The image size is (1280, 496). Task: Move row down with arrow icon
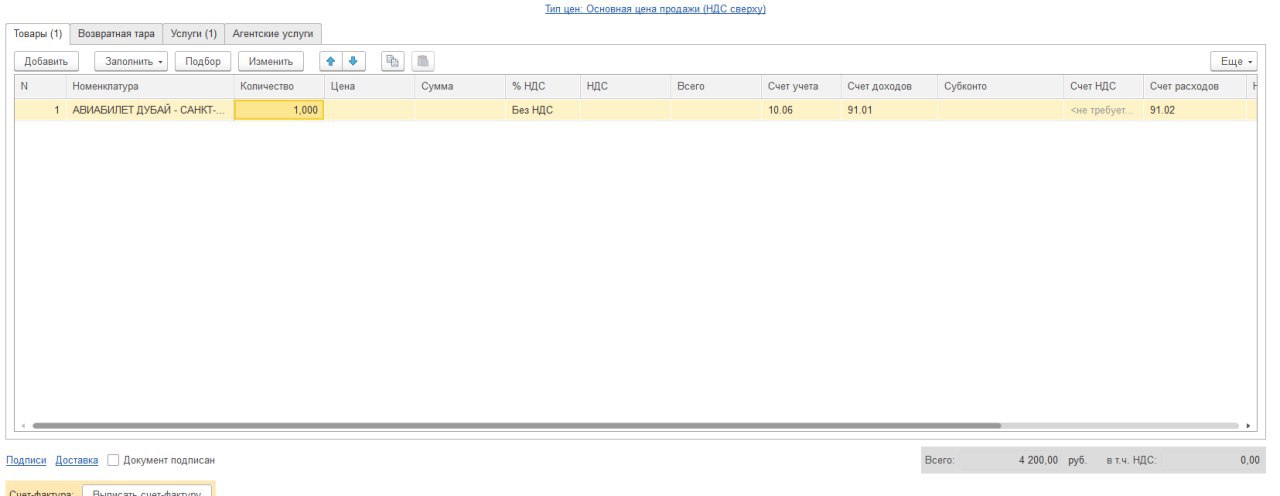coord(353,61)
